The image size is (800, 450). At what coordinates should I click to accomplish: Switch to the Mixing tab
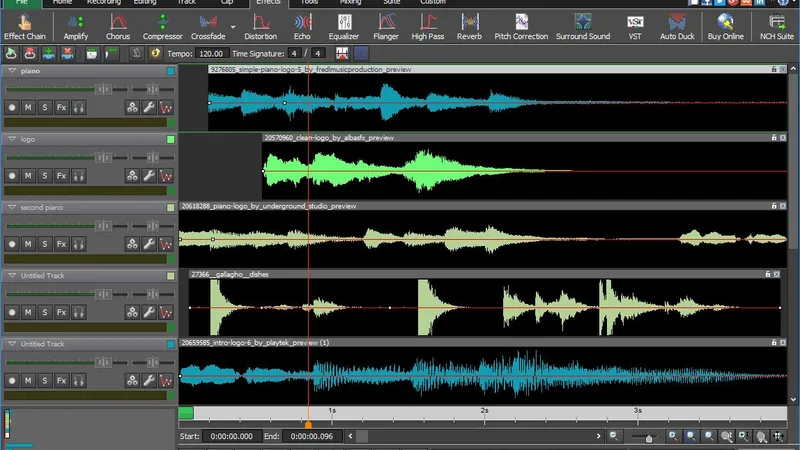[350, 3]
